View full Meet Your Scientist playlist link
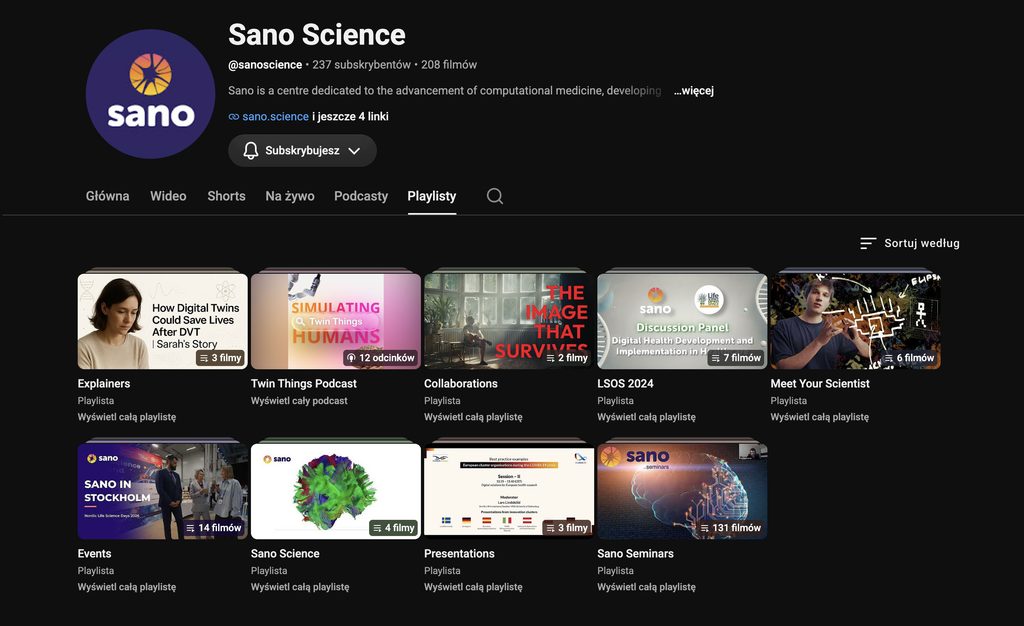Screen dimensions: 1024x626 [x=820, y=417]
